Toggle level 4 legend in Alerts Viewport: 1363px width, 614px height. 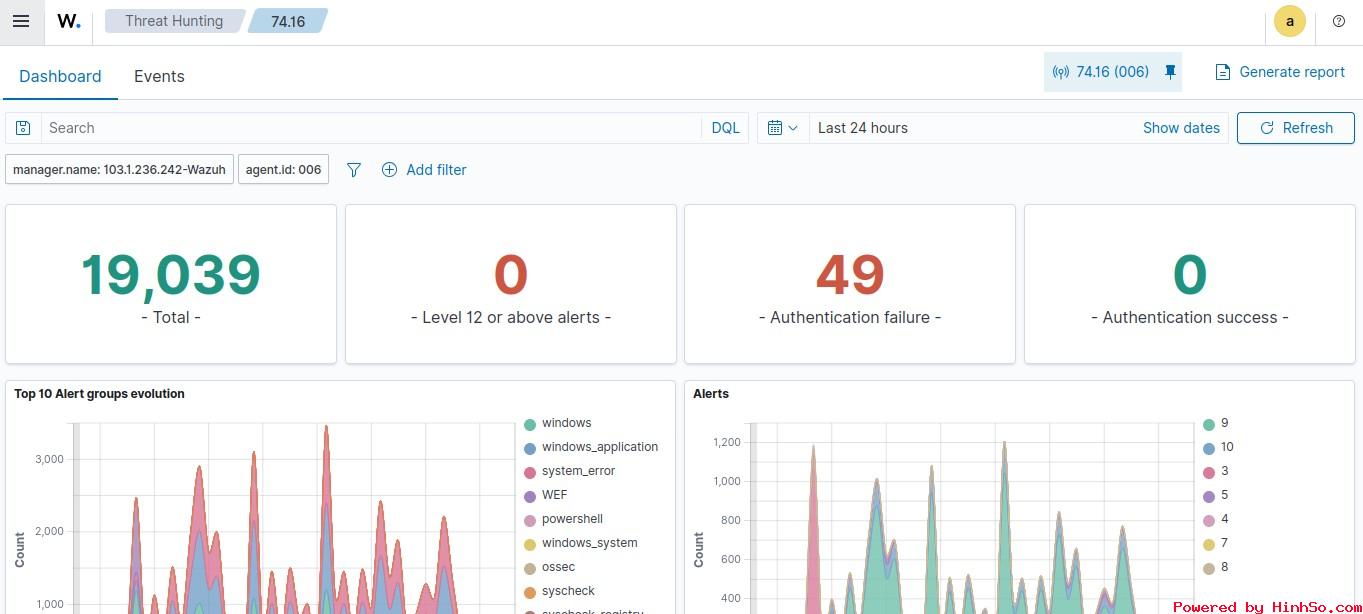[x=1216, y=519]
